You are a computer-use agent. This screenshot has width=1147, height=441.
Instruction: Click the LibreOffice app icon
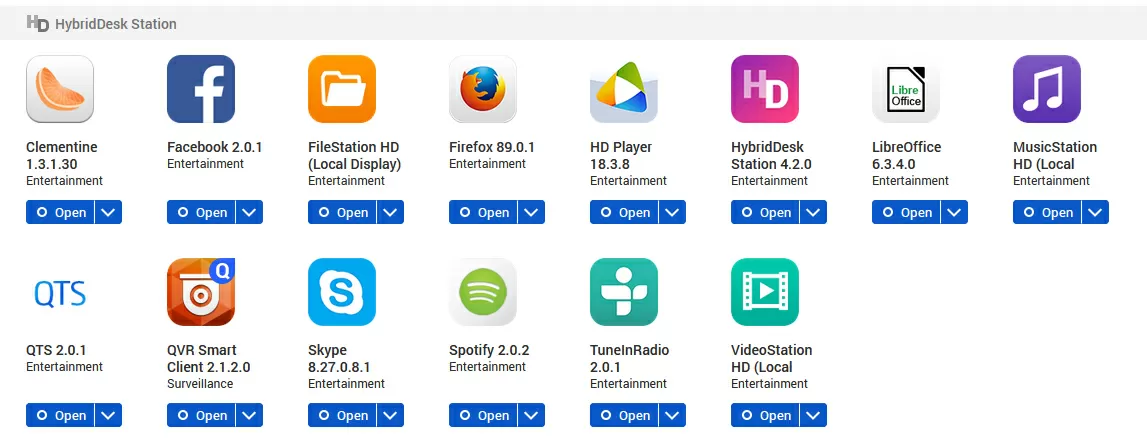[x=906, y=89]
